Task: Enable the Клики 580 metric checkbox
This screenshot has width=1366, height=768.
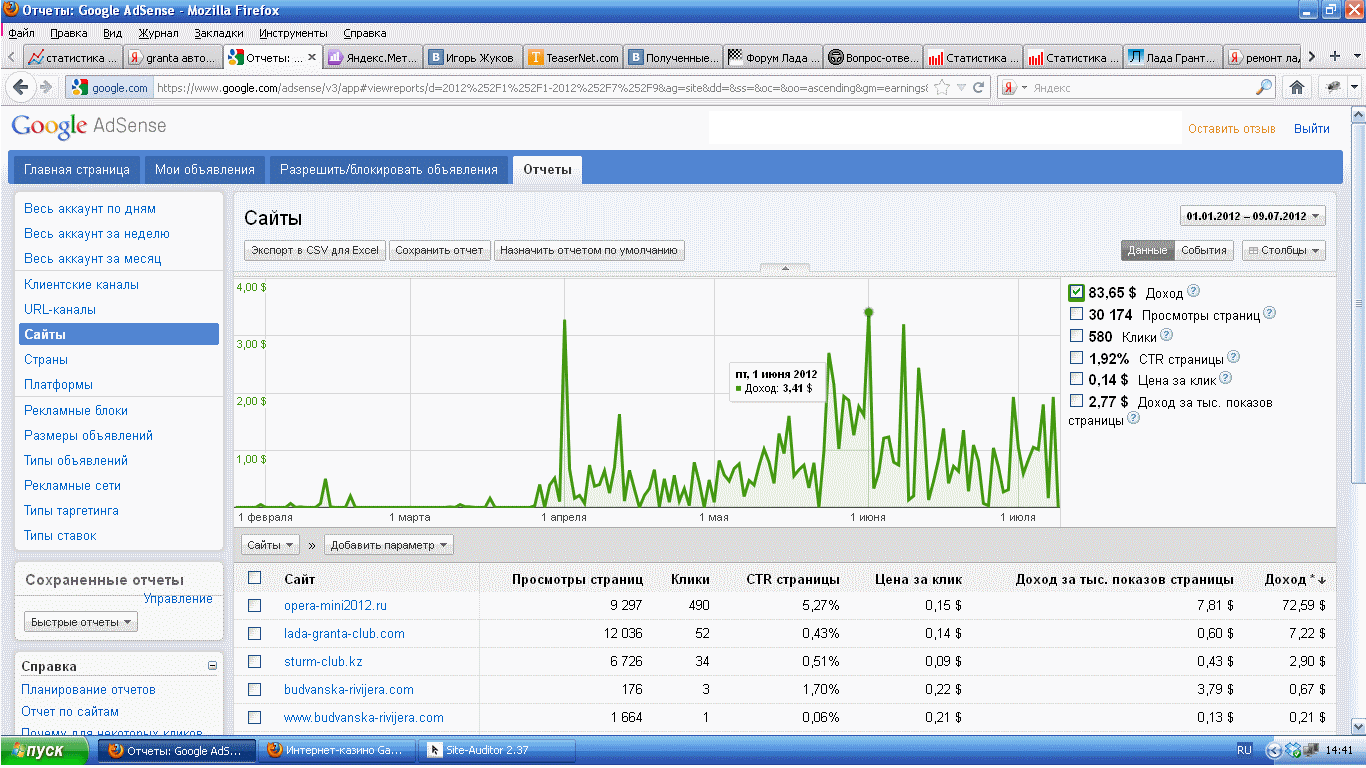Action: pyautogui.click(x=1076, y=336)
